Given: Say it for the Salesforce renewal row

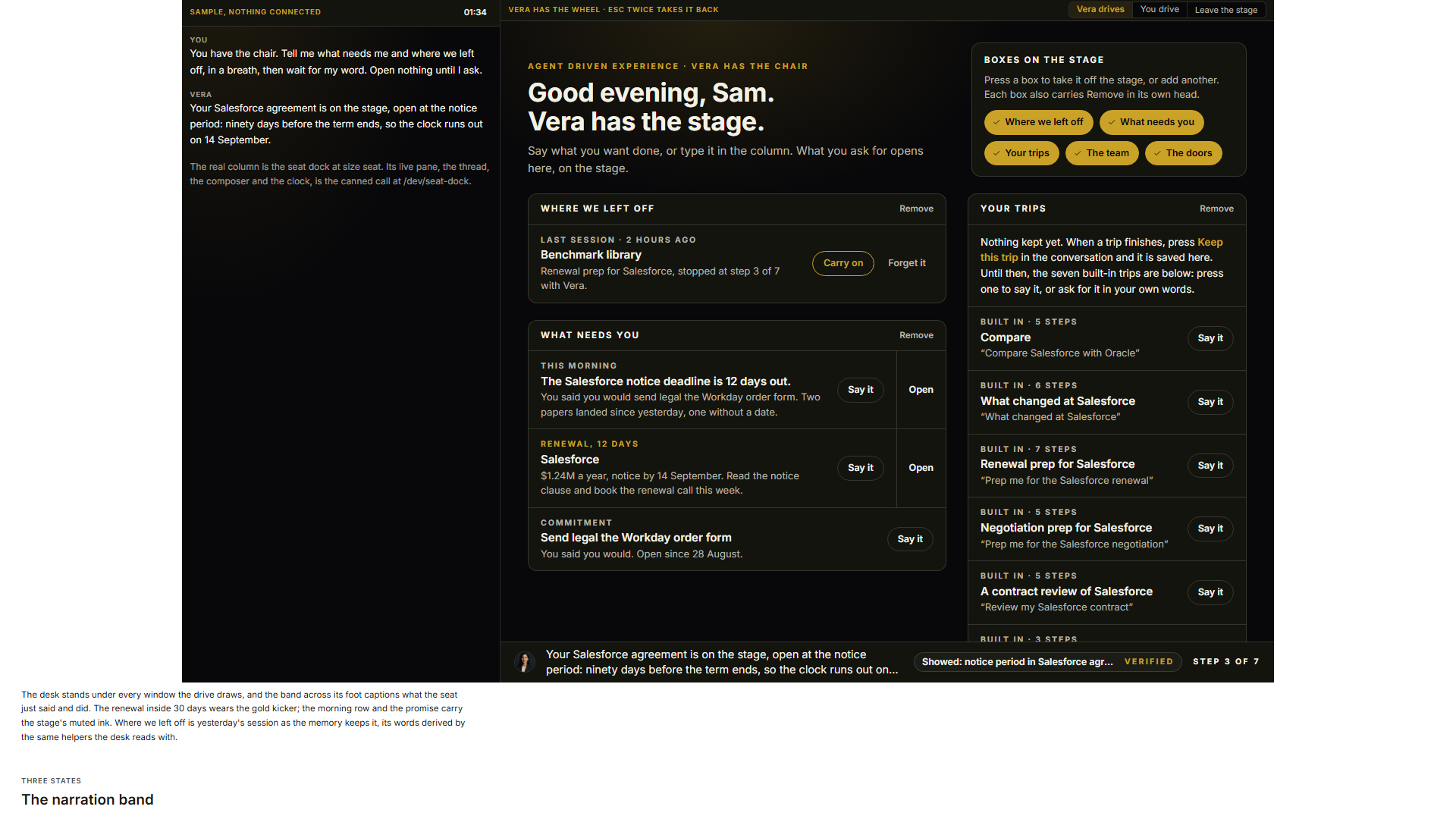Looking at the screenshot, I should pos(860,468).
